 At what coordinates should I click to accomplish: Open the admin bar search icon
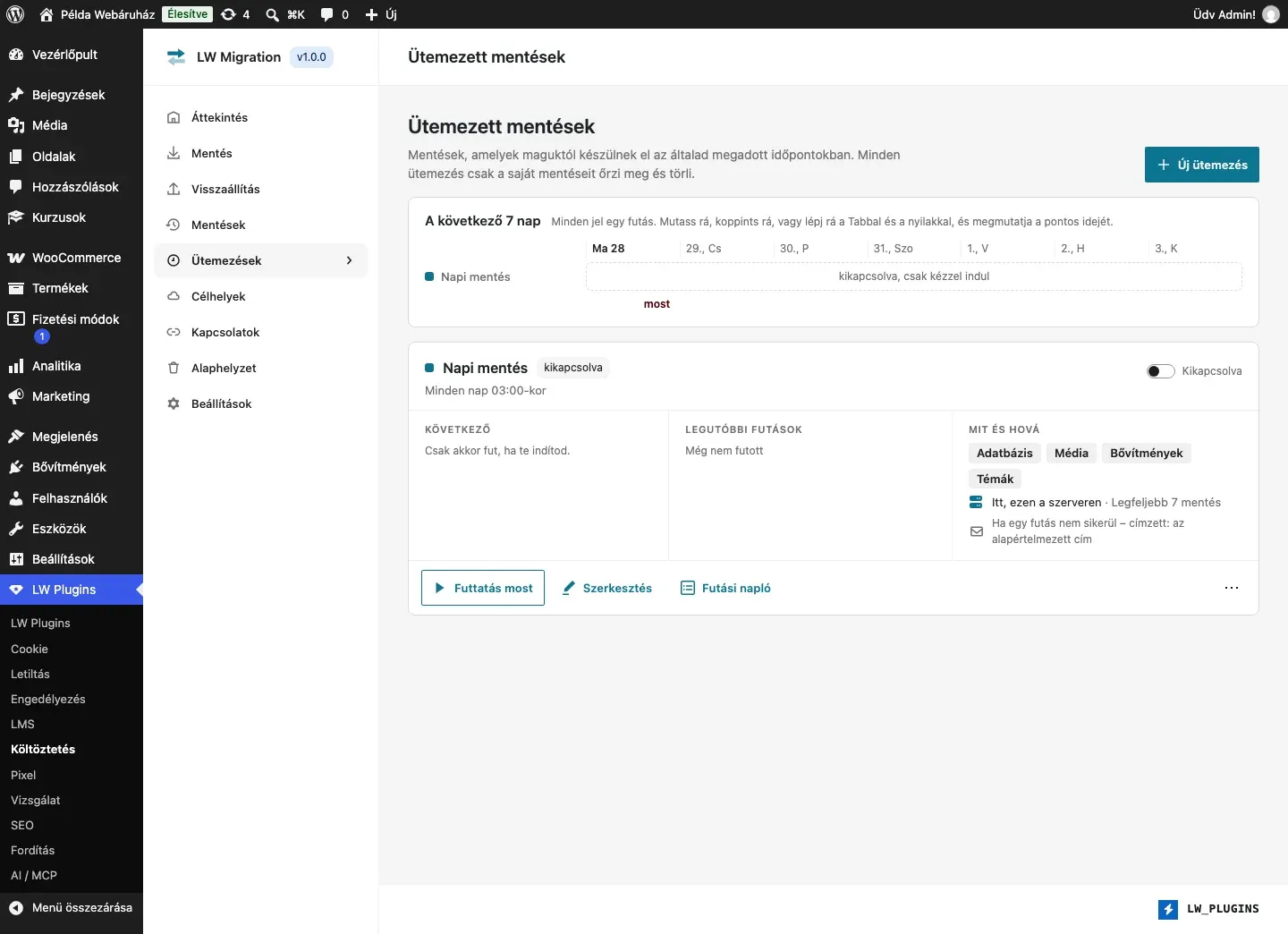coord(273,14)
